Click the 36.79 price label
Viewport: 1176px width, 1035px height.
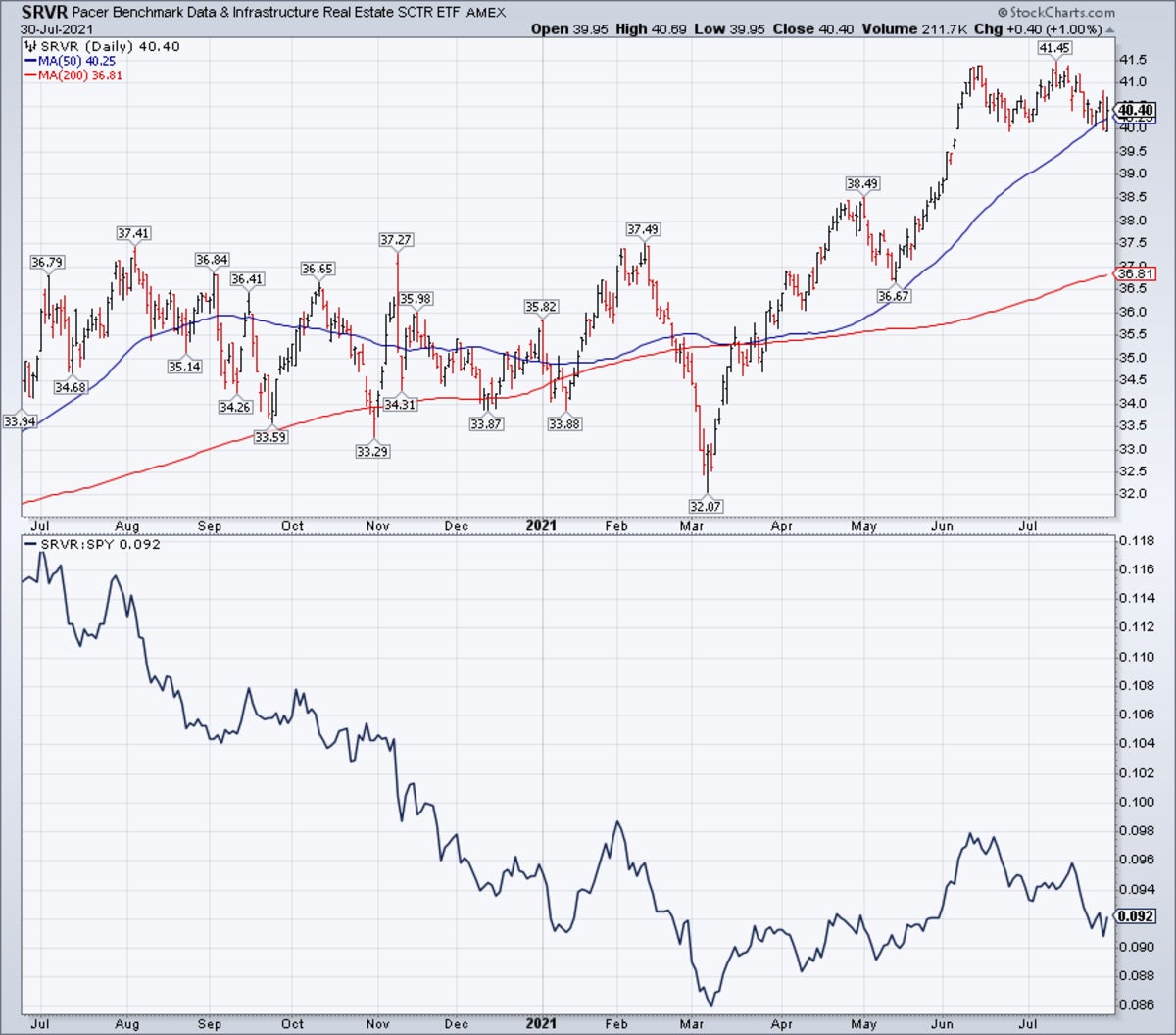click(x=47, y=262)
